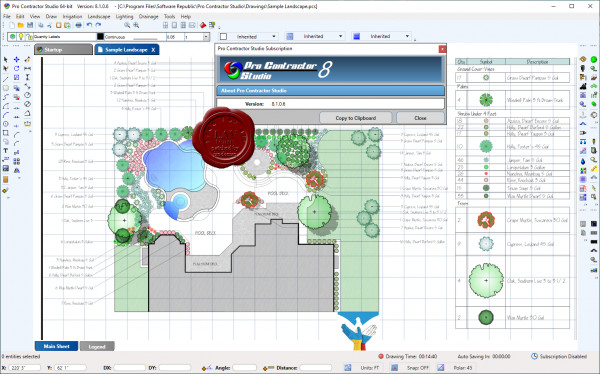The image size is (600, 374).
Task: Create a new drawing file
Action: (x=12, y=25)
